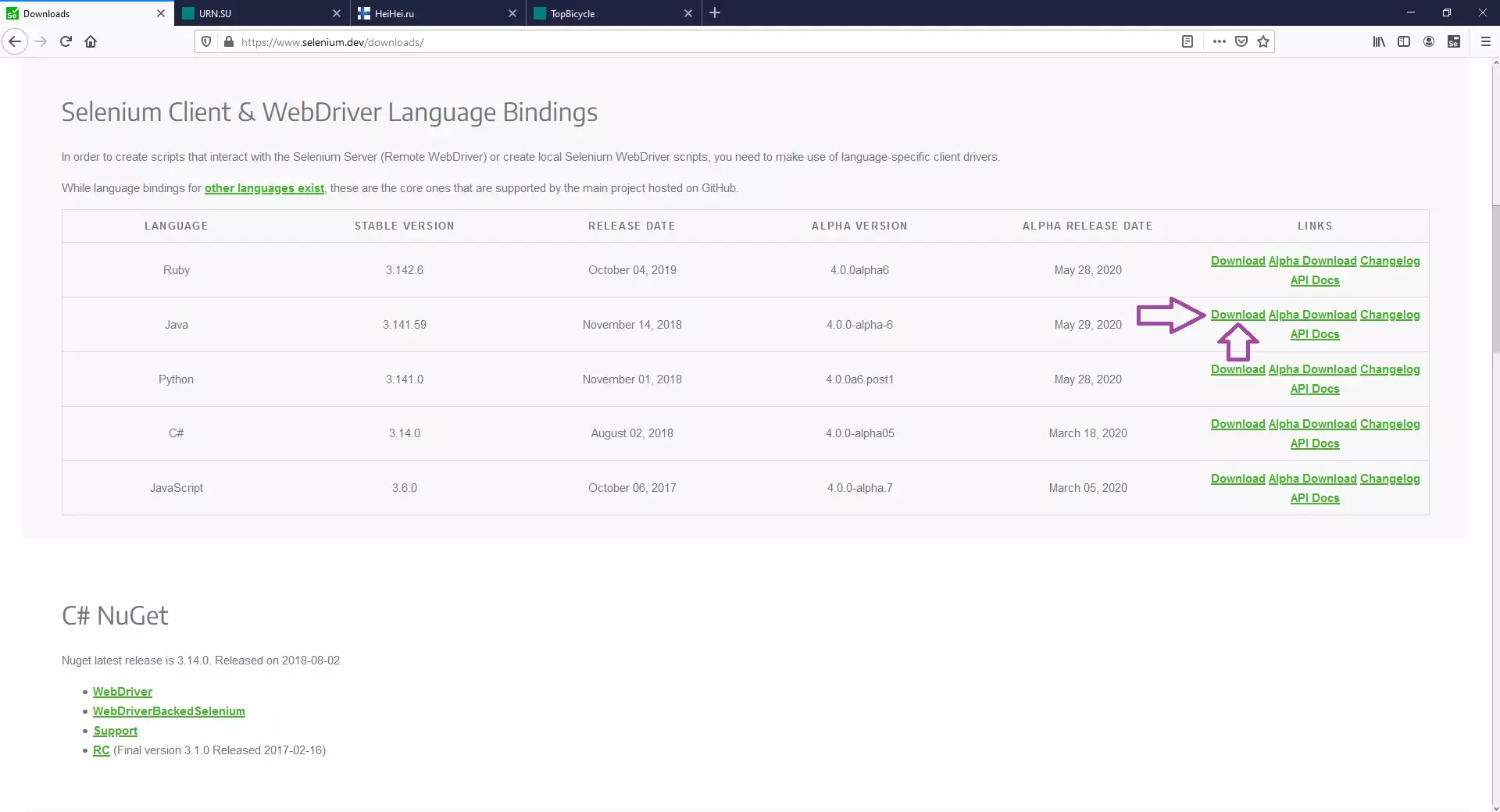Viewport: 1500px width, 812px height.
Task: Download the C# stable bindings
Action: point(1237,424)
